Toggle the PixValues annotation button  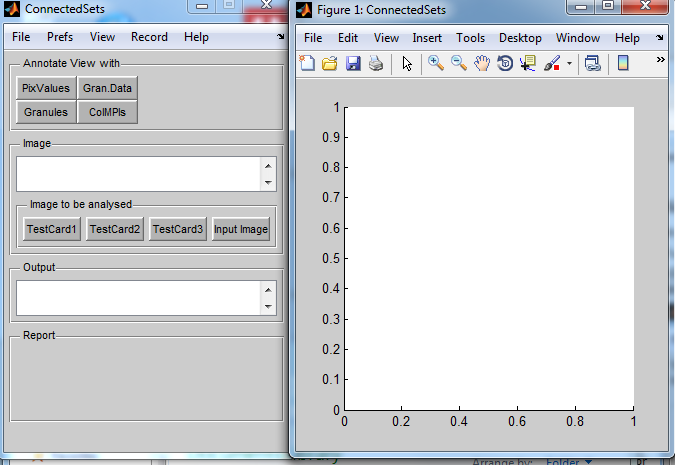coord(46,88)
